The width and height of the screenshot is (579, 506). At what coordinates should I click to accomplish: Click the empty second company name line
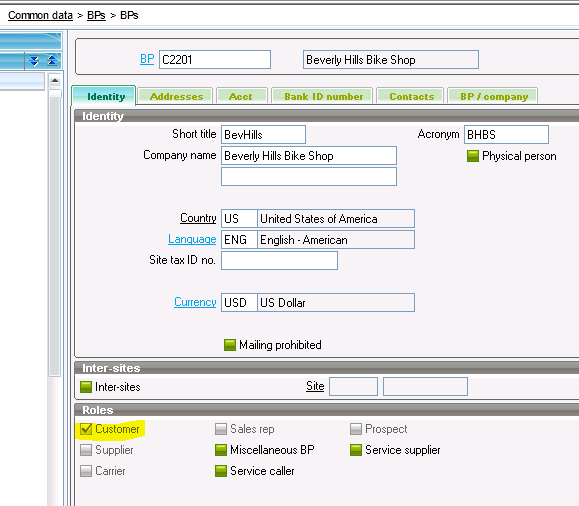pos(309,177)
